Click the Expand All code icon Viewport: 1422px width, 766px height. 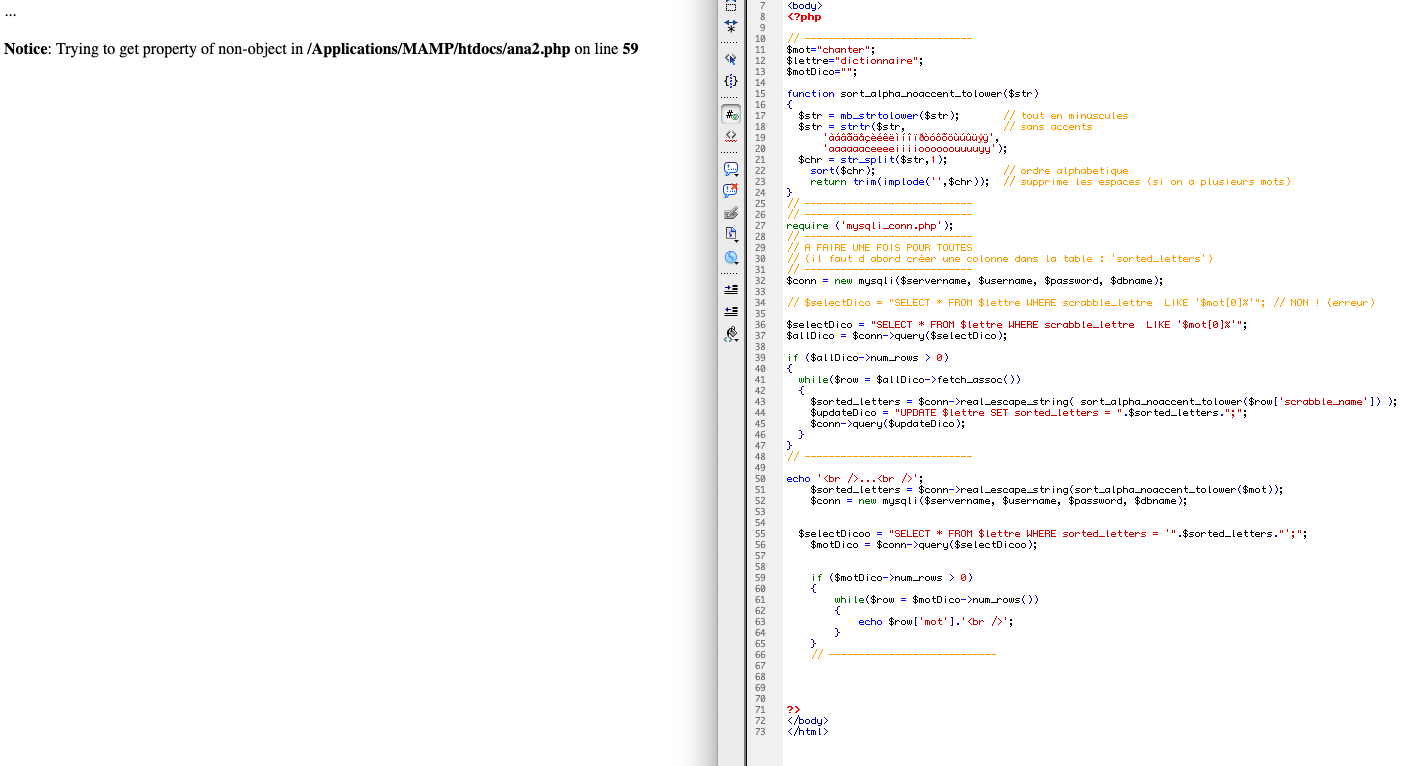(731, 27)
